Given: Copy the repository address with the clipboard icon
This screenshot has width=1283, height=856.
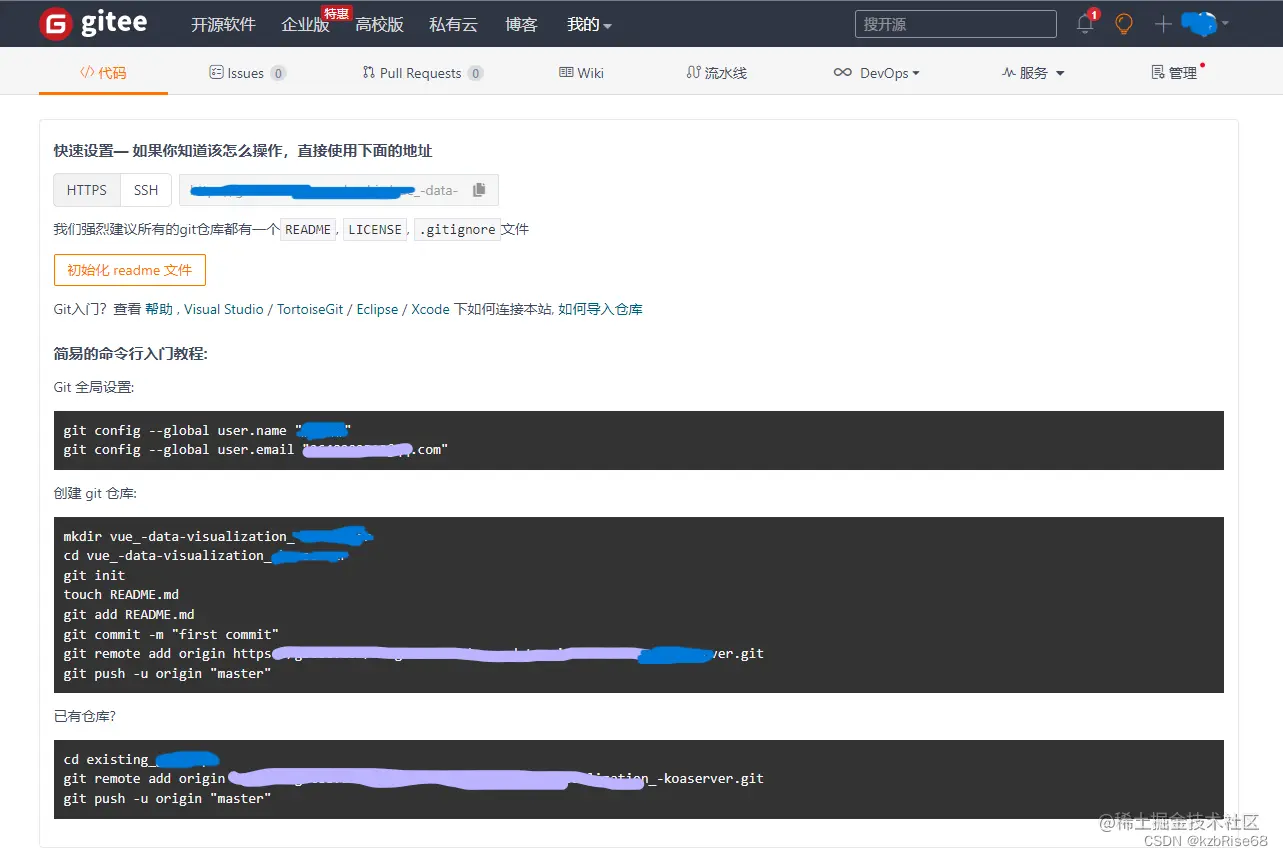Looking at the screenshot, I should (478, 189).
